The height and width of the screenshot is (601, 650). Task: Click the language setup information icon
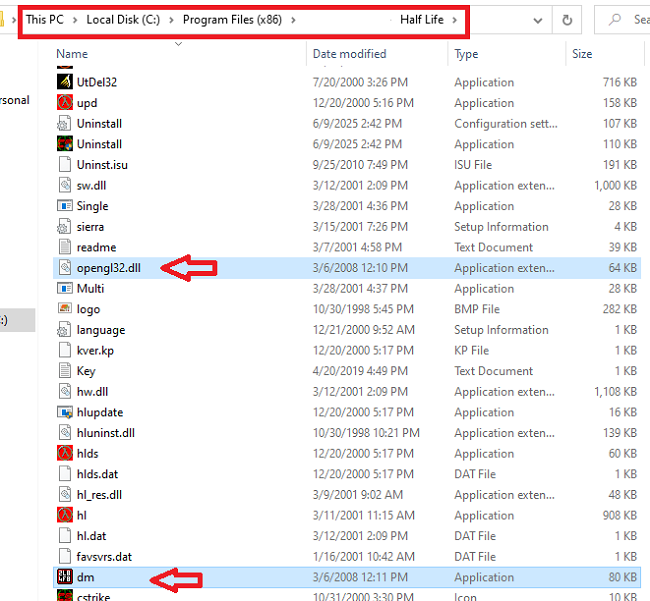coord(65,330)
